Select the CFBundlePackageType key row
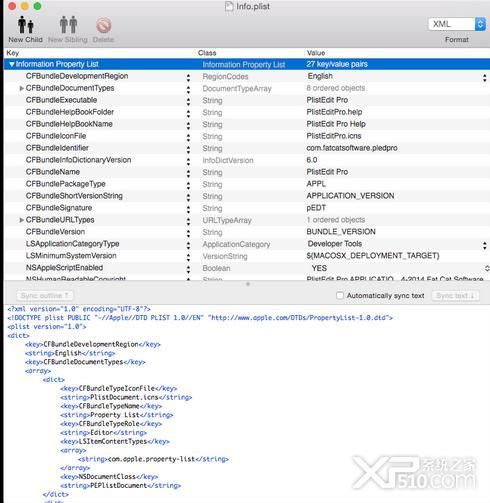490x503 pixels. point(65,184)
